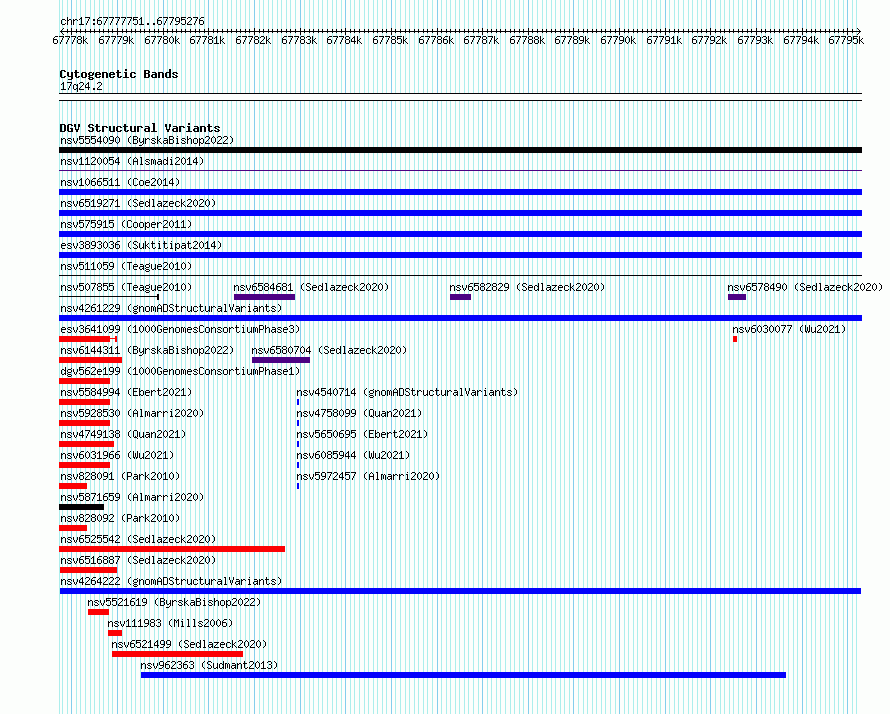Select the blue bar under nsv1066511
This screenshot has width=890, height=714.
460,192
